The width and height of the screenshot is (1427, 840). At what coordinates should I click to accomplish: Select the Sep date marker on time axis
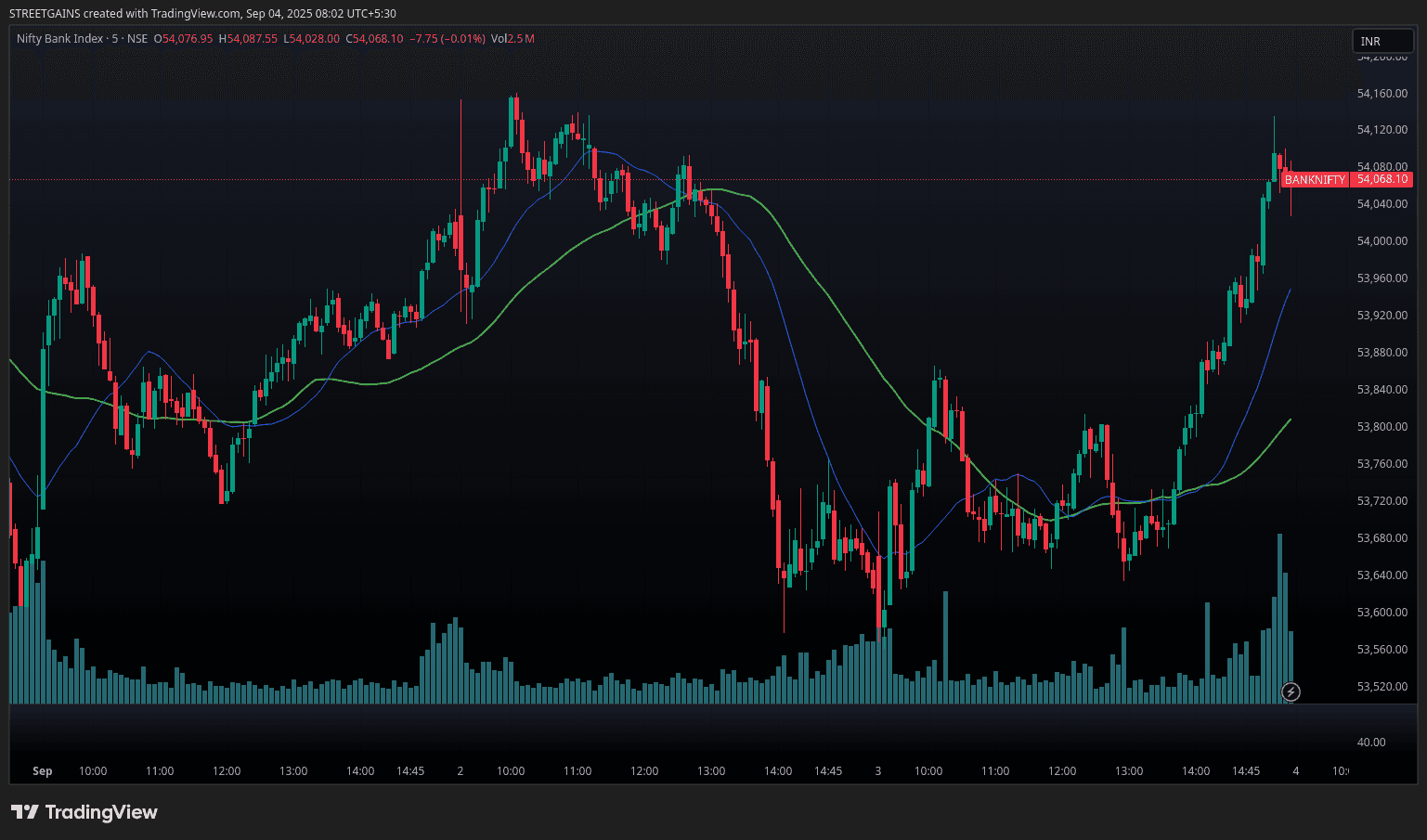42,771
